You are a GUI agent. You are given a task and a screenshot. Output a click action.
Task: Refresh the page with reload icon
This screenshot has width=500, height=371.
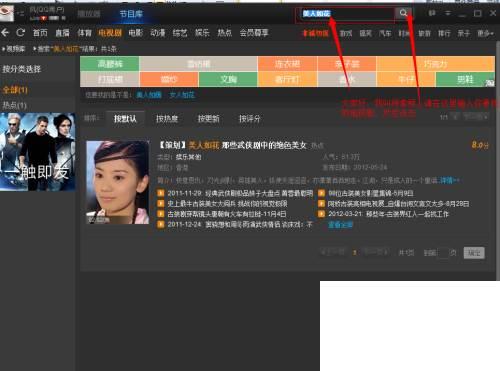coord(21,33)
